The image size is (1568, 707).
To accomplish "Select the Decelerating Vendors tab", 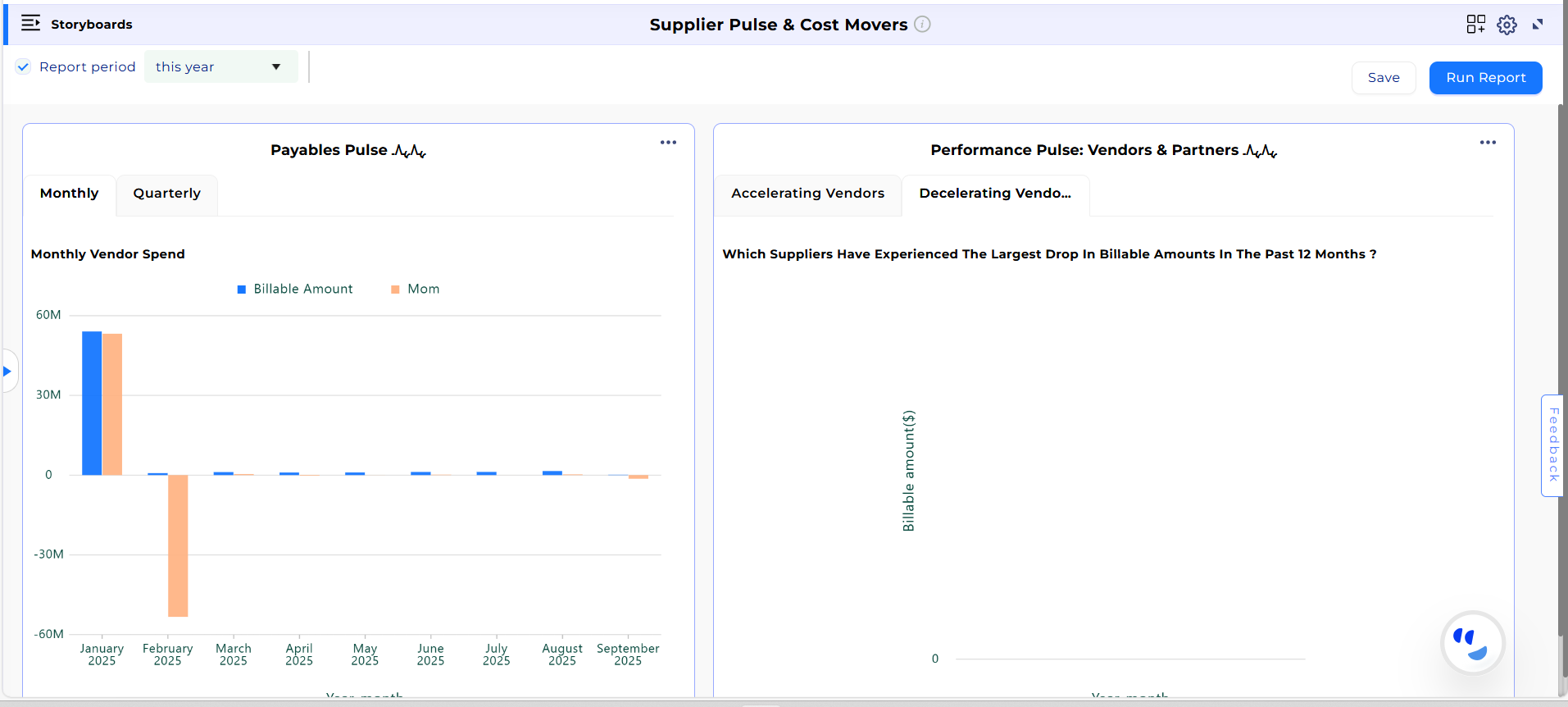I will [995, 194].
